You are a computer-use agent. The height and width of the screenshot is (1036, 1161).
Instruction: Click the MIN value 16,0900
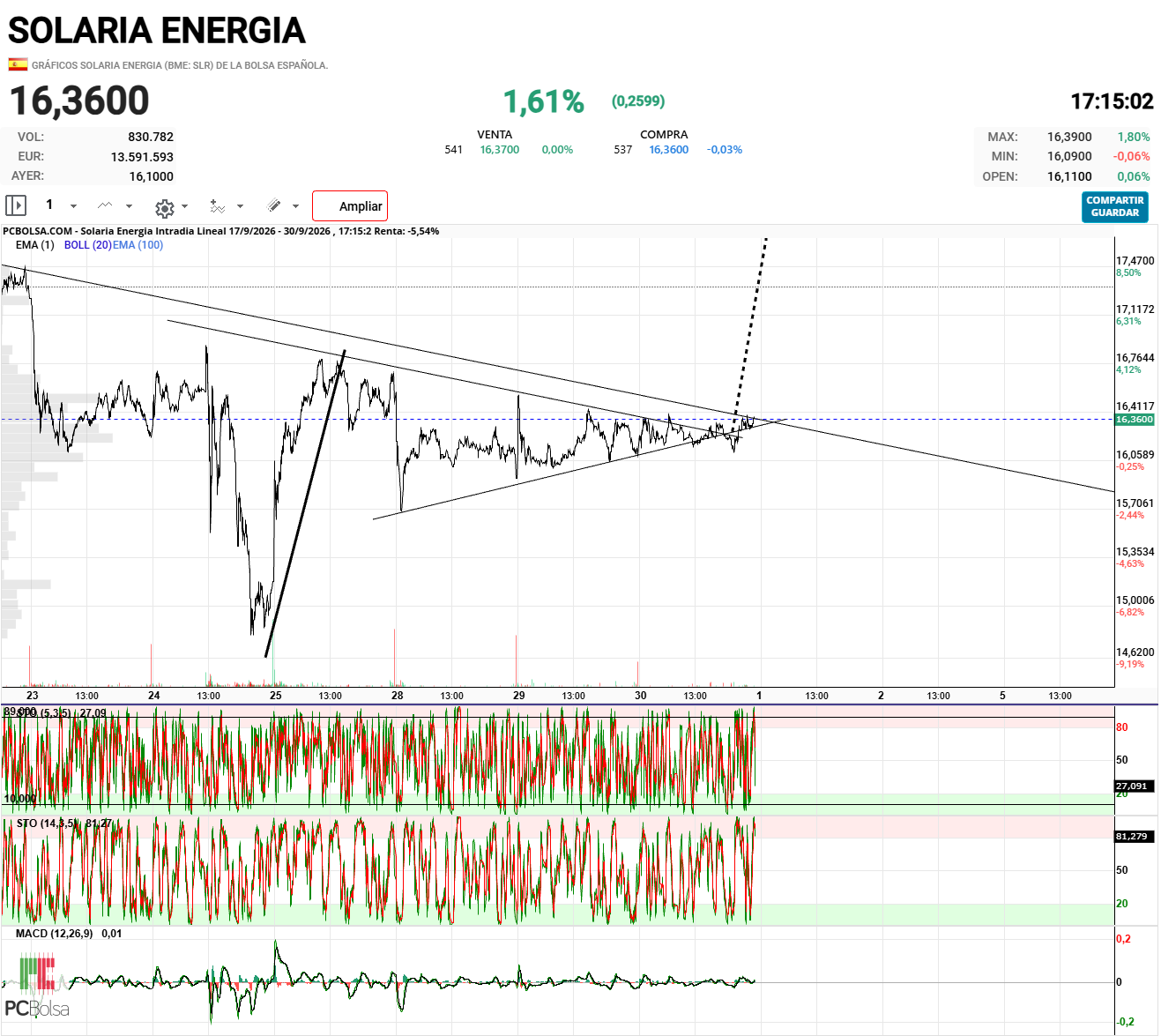(x=1069, y=156)
